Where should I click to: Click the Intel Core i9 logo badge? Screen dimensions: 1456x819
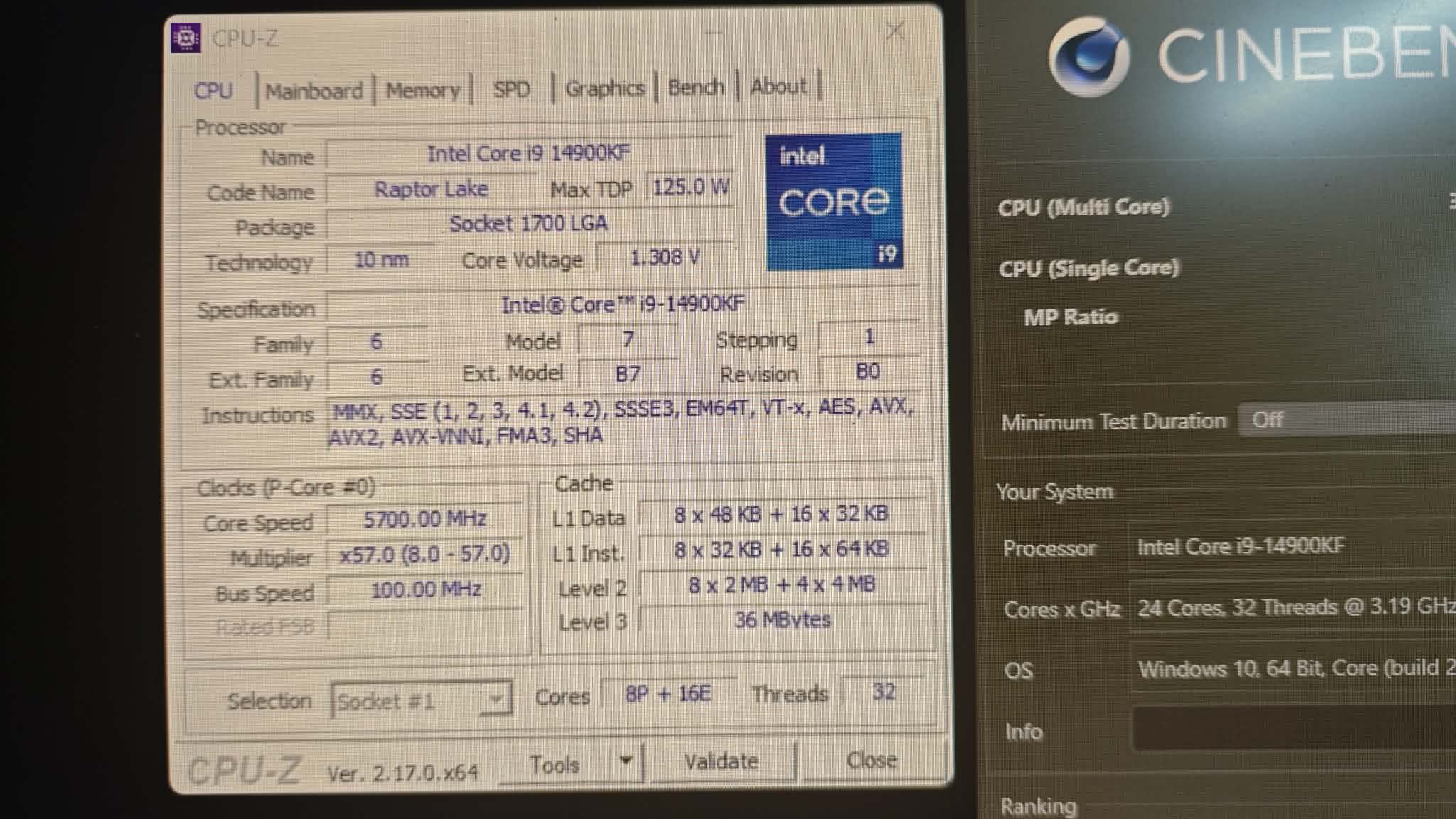tap(834, 202)
